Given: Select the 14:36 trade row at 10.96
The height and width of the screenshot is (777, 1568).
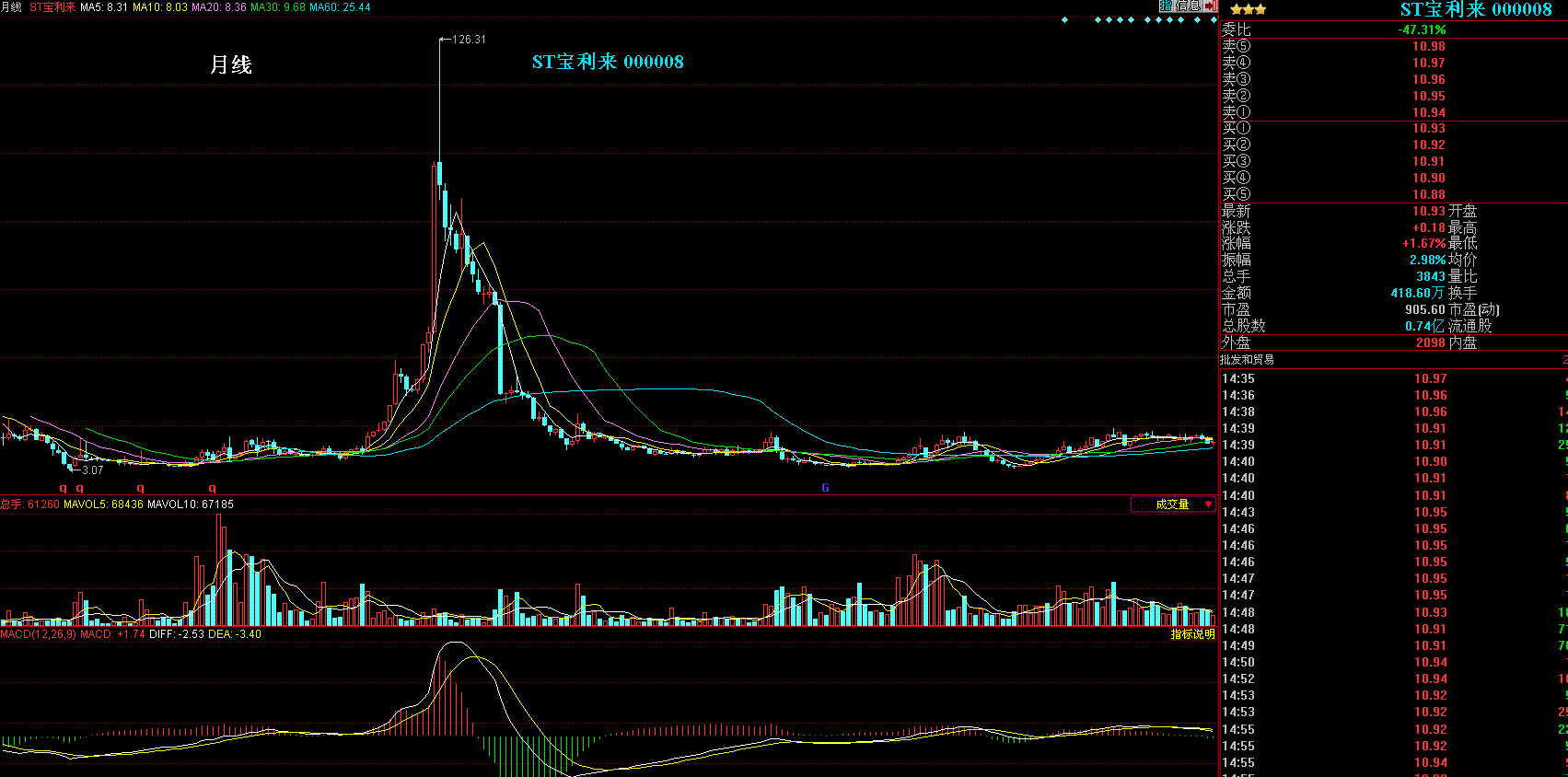Looking at the screenshot, I should coord(1394,395).
